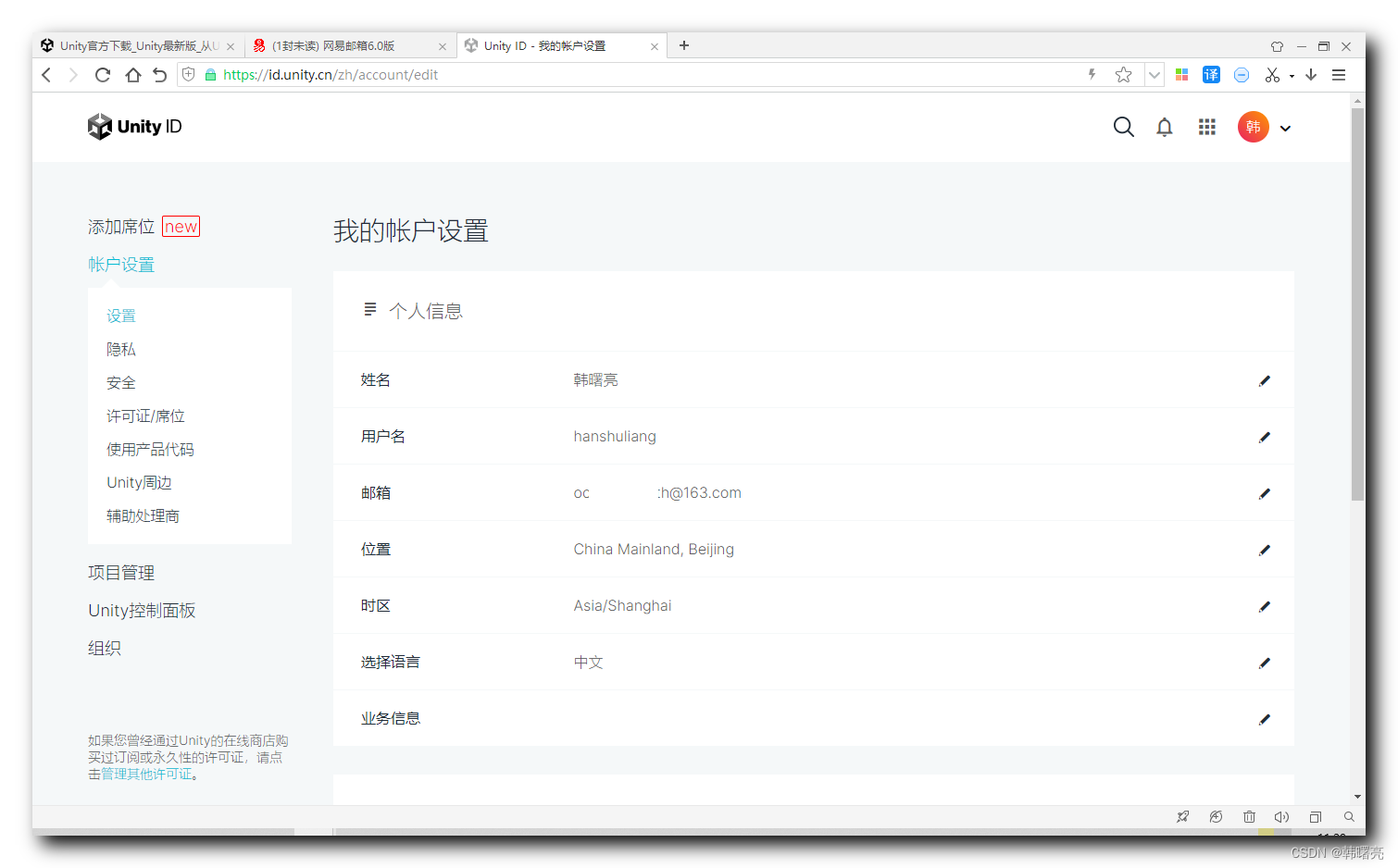Edit the 业务信息 row pencil icon

point(1265,719)
